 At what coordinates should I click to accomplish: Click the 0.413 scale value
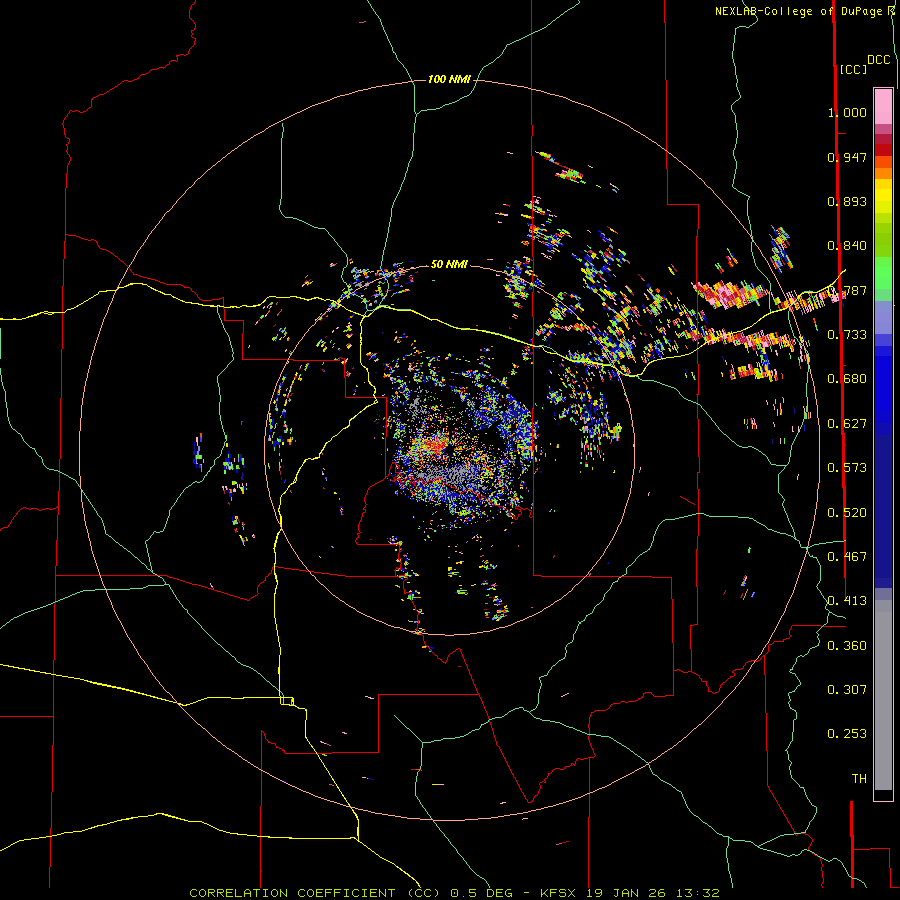coord(847,601)
